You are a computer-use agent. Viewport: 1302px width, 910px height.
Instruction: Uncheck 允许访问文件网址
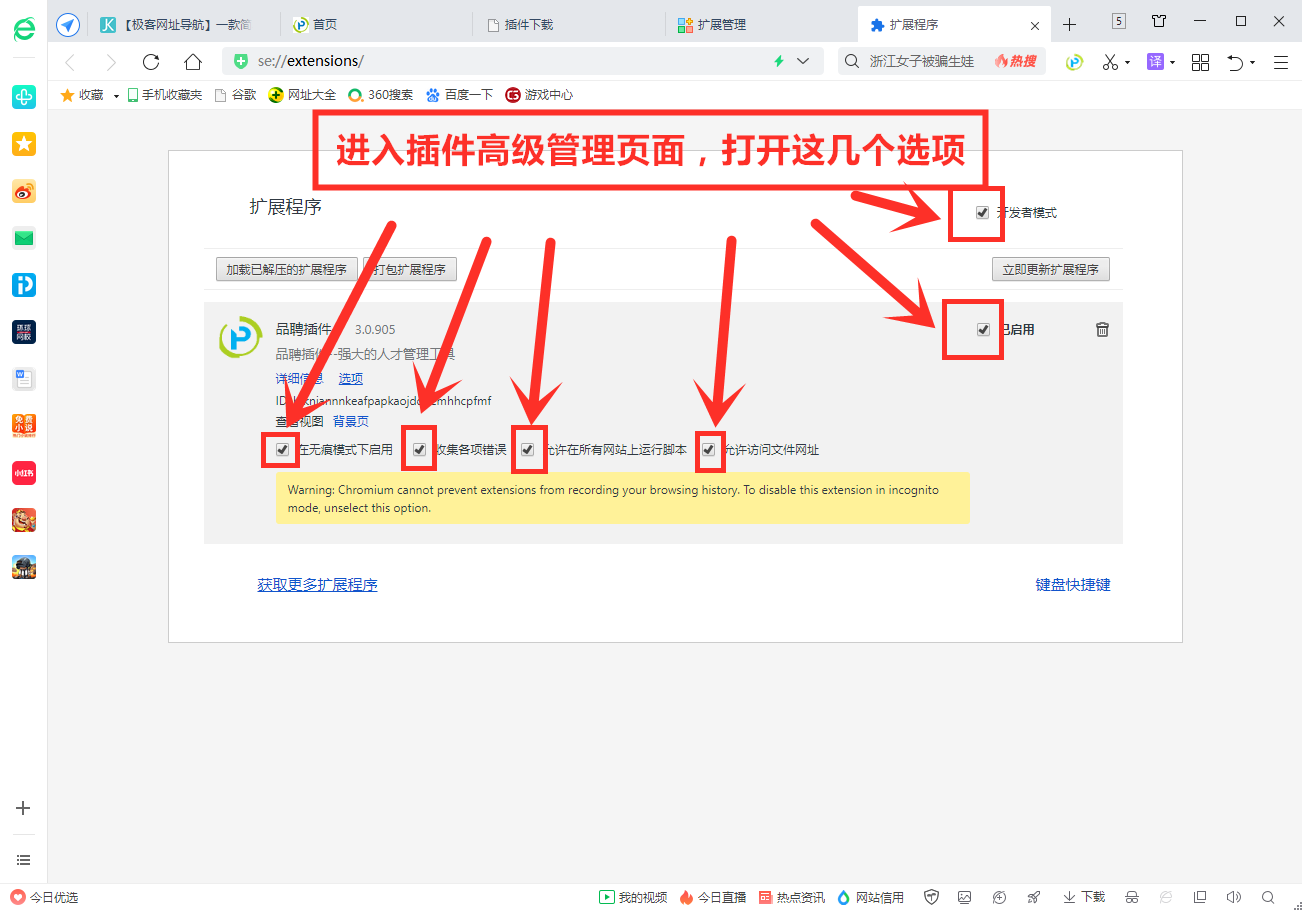point(710,450)
